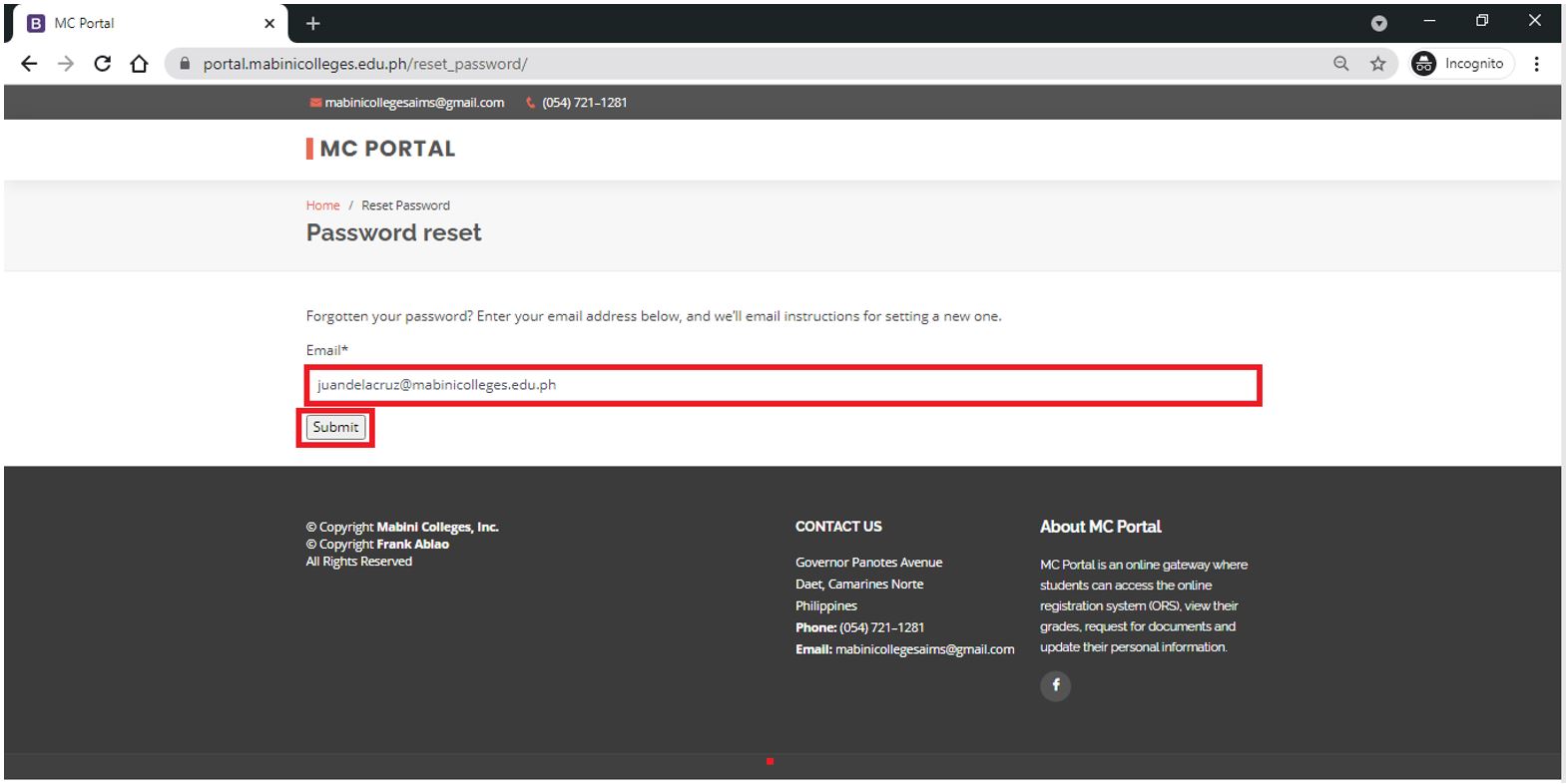Click the Incognito profile badge
1566x784 pixels.
1461,64
